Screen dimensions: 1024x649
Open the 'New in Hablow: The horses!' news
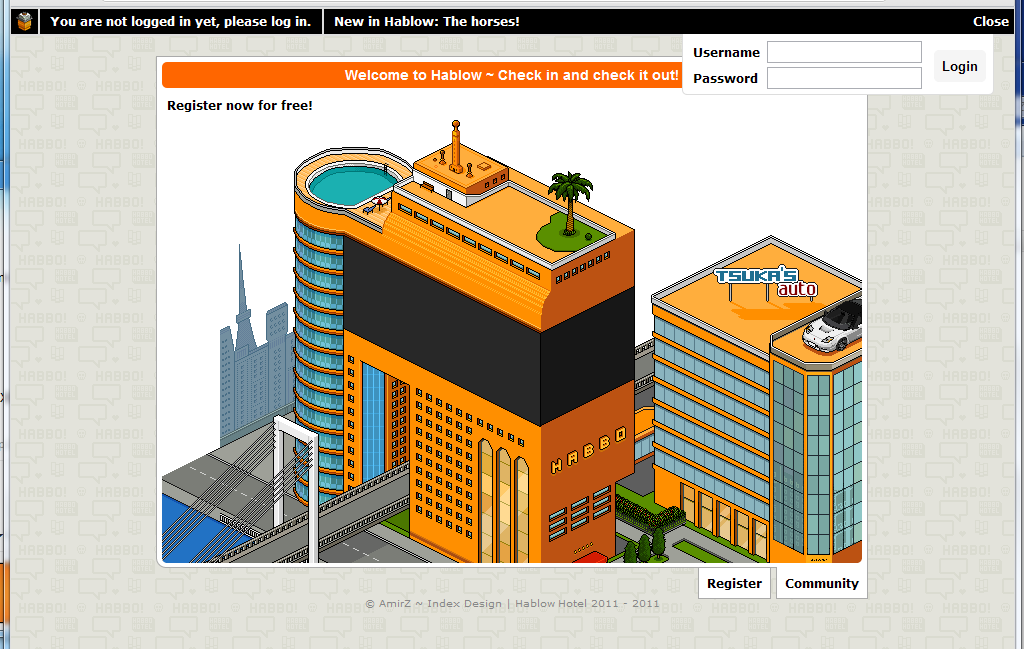tap(427, 21)
